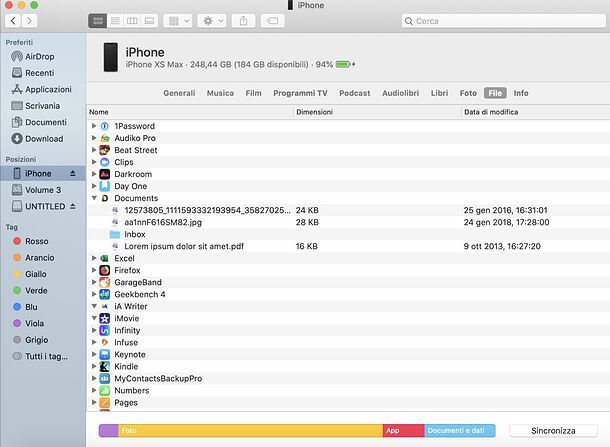The height and width of the screenshot is (447, 610).
Task: Switch to the Film tab
Action: tap(253, 93)
